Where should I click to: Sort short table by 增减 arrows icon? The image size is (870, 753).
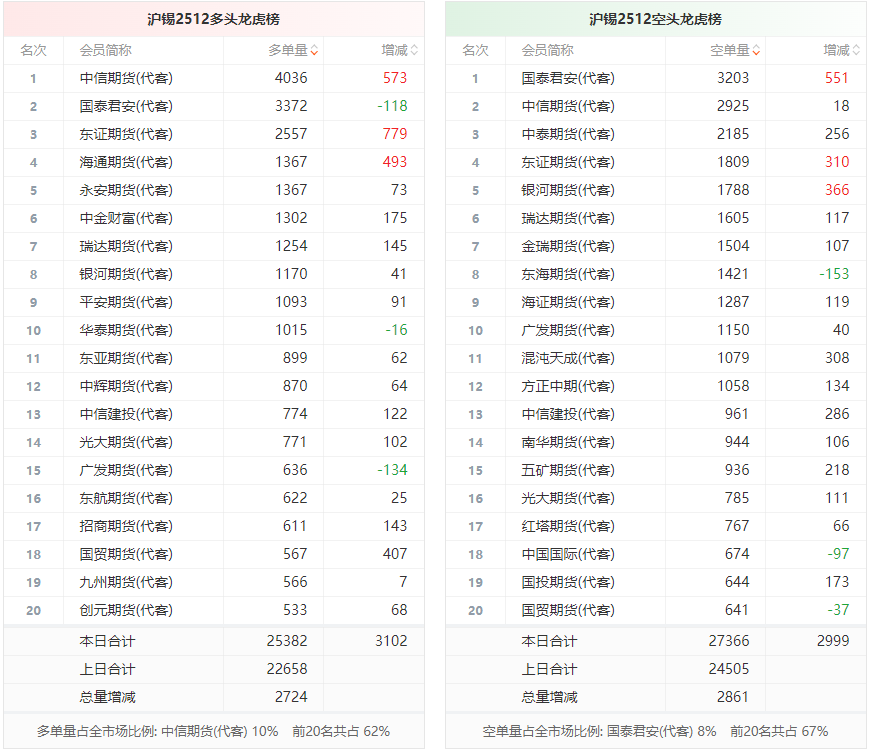[856, 50]
